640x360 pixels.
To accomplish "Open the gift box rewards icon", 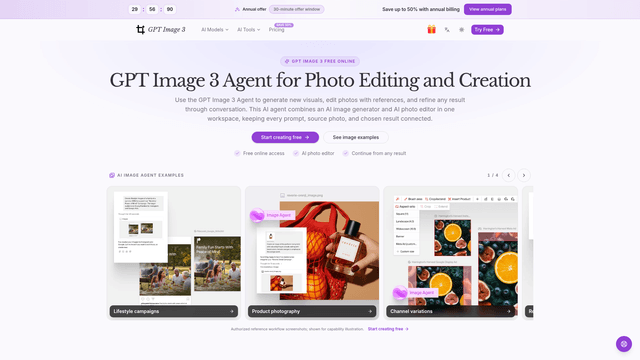I will coord(431,29).
